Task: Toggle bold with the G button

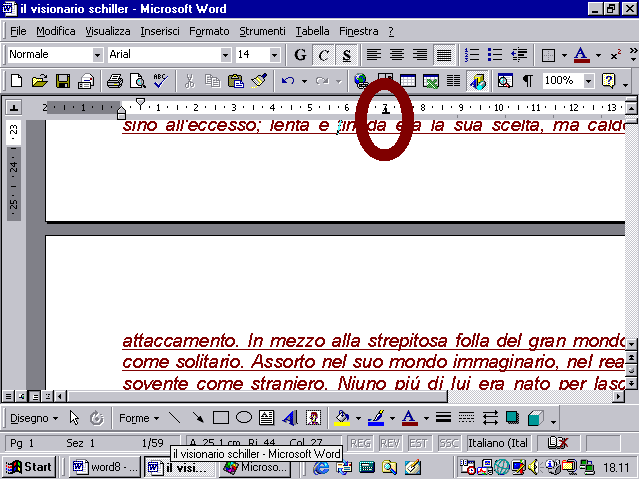Action: coord(300,55)
